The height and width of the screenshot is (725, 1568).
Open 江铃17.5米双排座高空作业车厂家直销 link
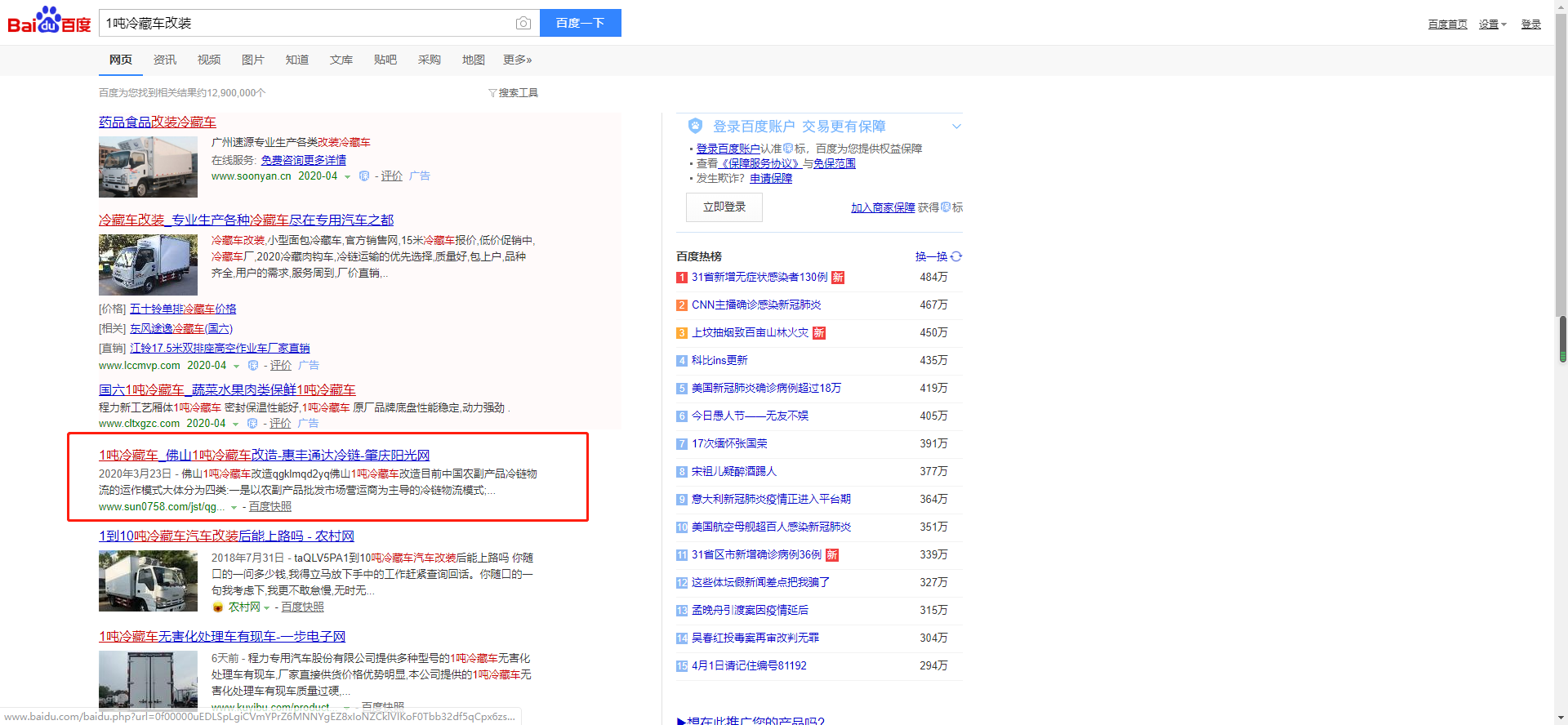click(220, 348)
